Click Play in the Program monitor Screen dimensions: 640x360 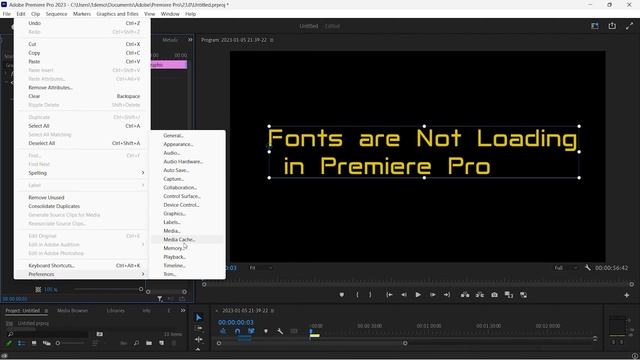click(x=418, y=295)
